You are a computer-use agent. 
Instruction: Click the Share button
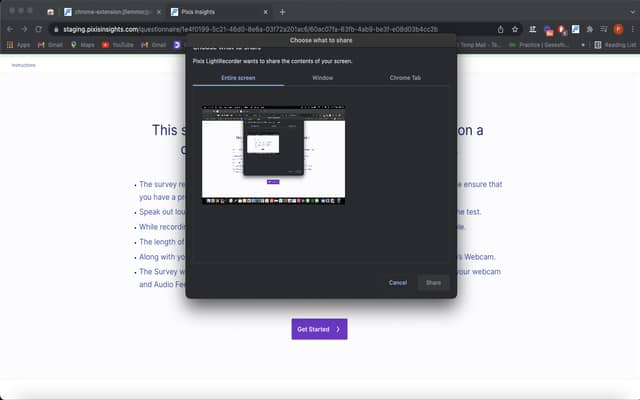(433, 282)
